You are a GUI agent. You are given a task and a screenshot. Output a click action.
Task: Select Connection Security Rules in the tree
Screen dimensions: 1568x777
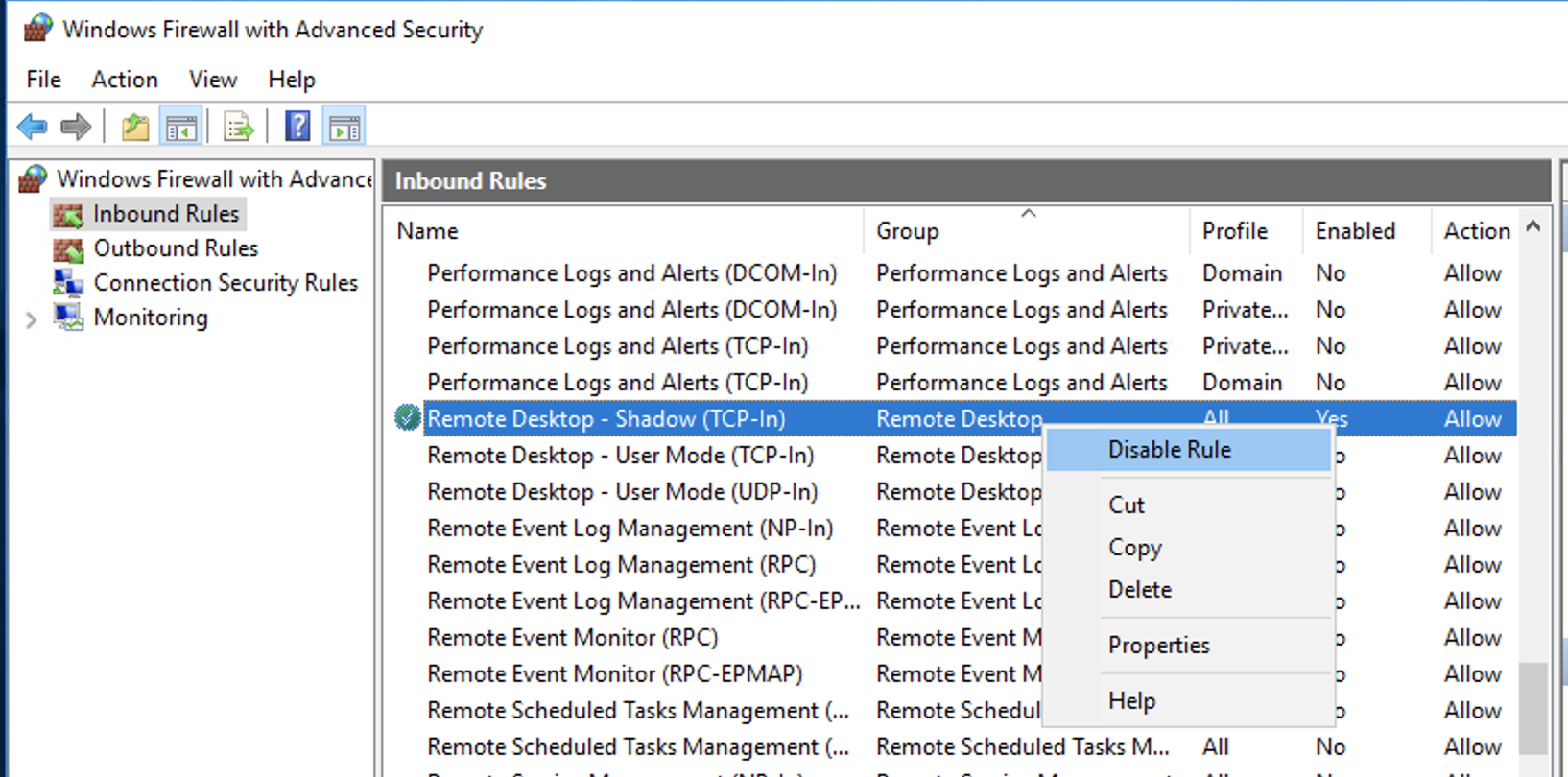click(226, 283)
